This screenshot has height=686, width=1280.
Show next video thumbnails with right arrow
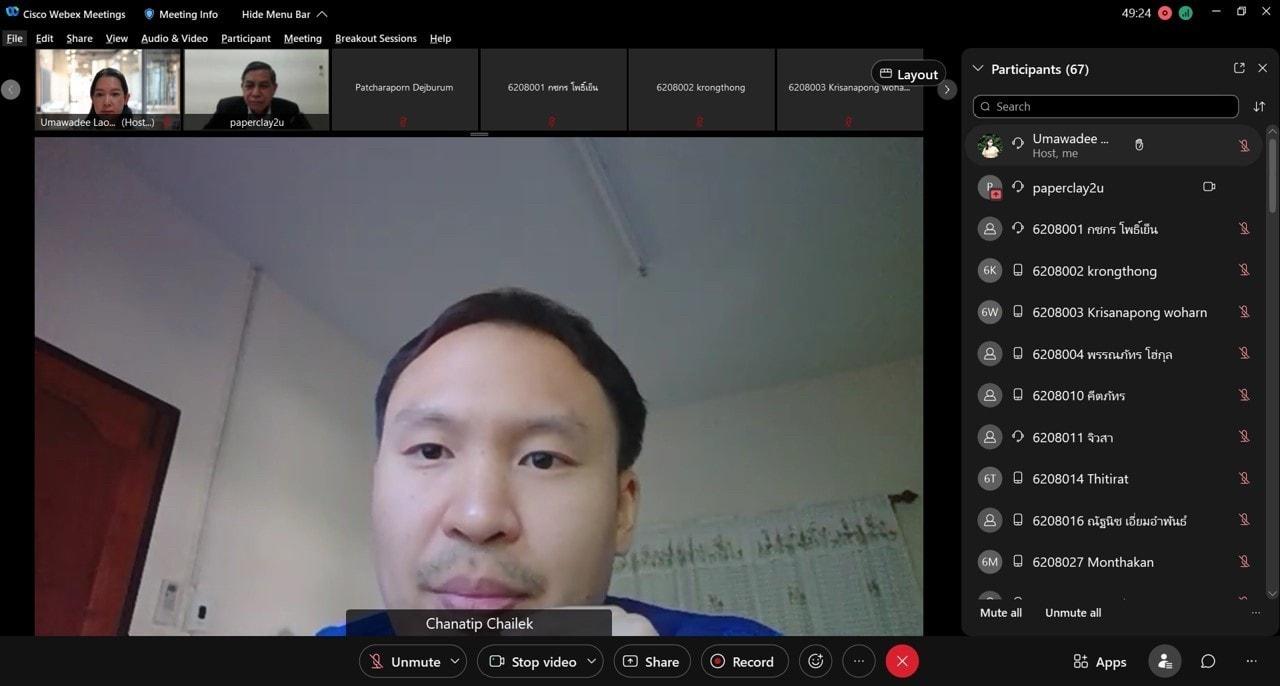click(947, 90)
